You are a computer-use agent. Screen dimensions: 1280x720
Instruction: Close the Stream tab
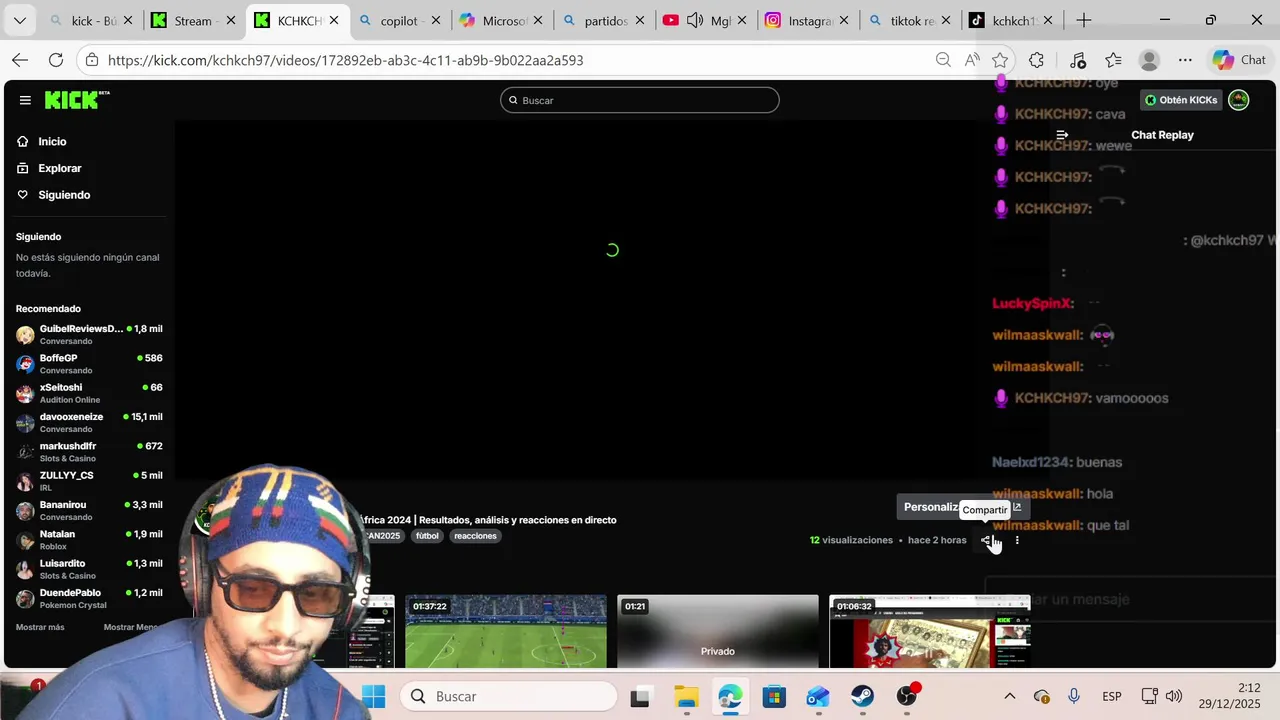point(230,20)
